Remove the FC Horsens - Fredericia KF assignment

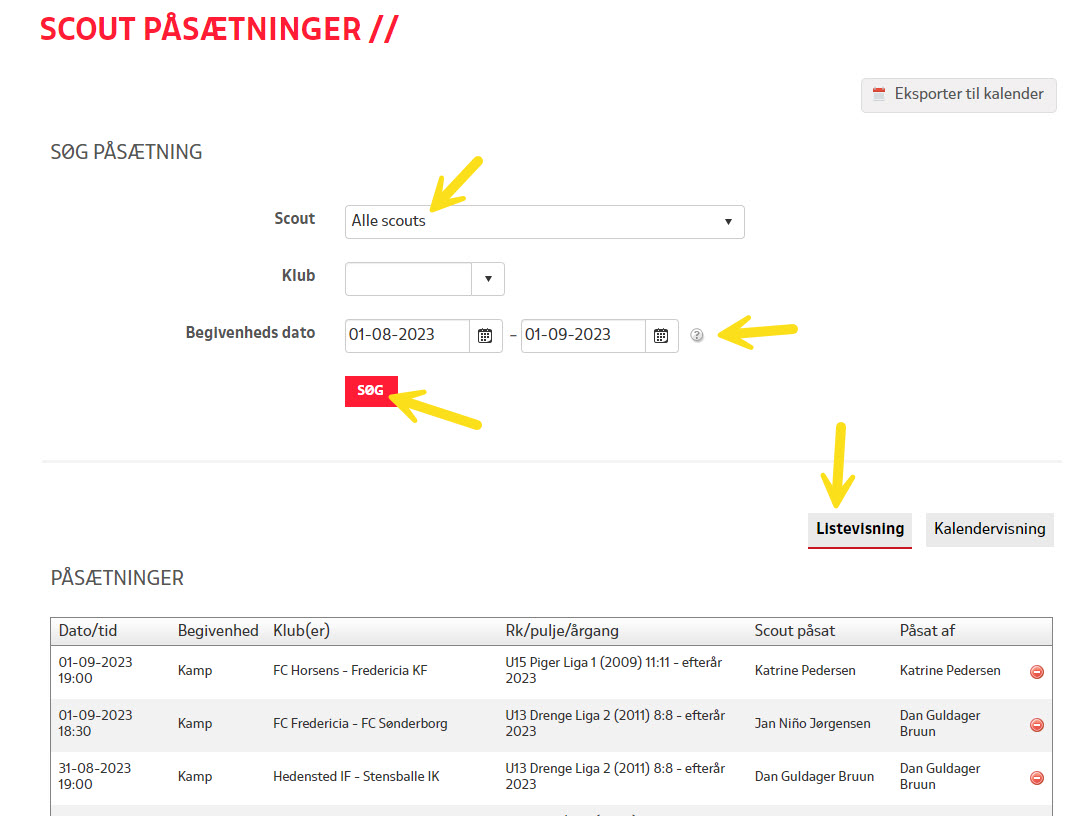click(x=1036, y=672)
